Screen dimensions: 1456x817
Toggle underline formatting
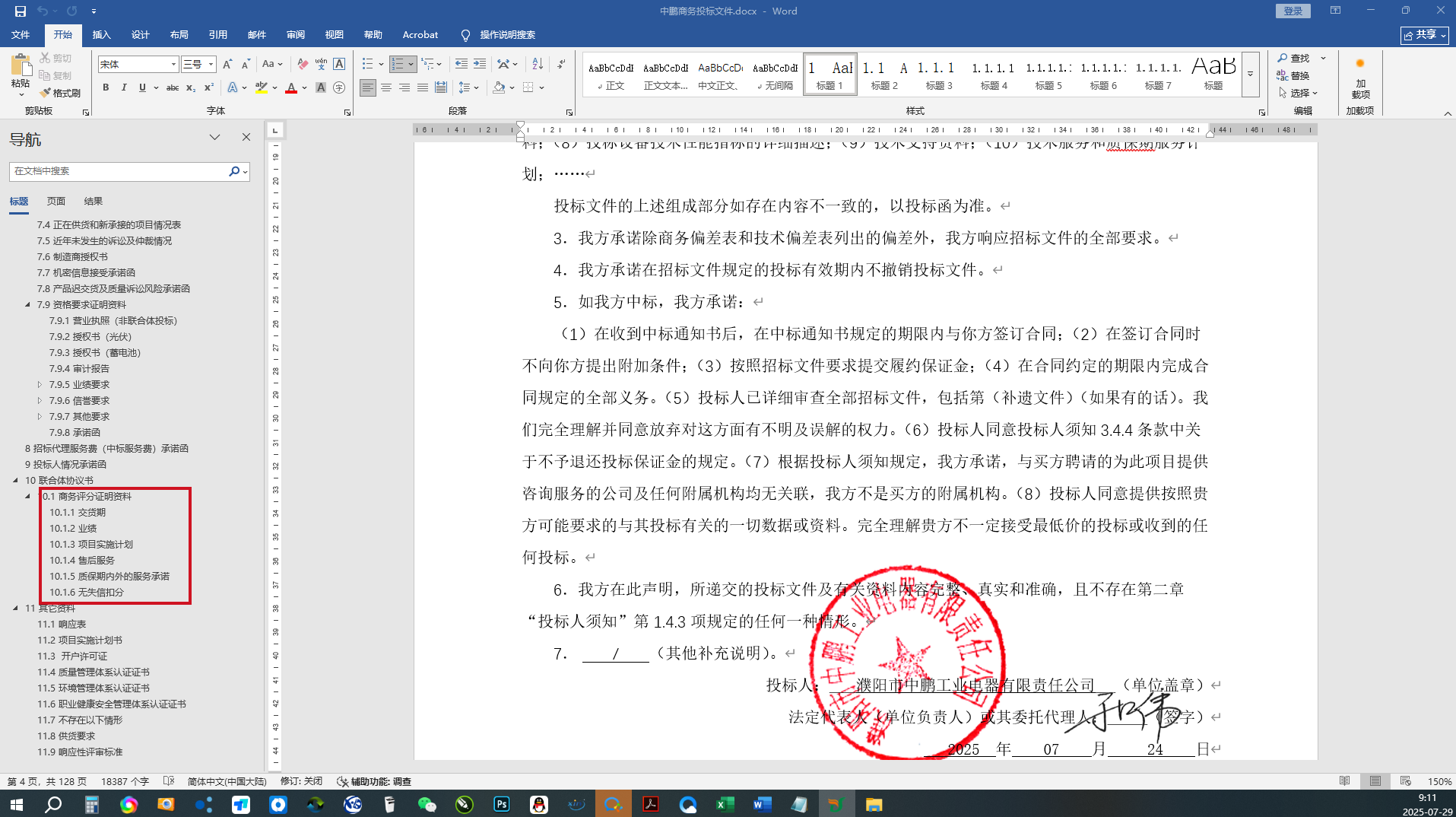(x=142, y=87)
